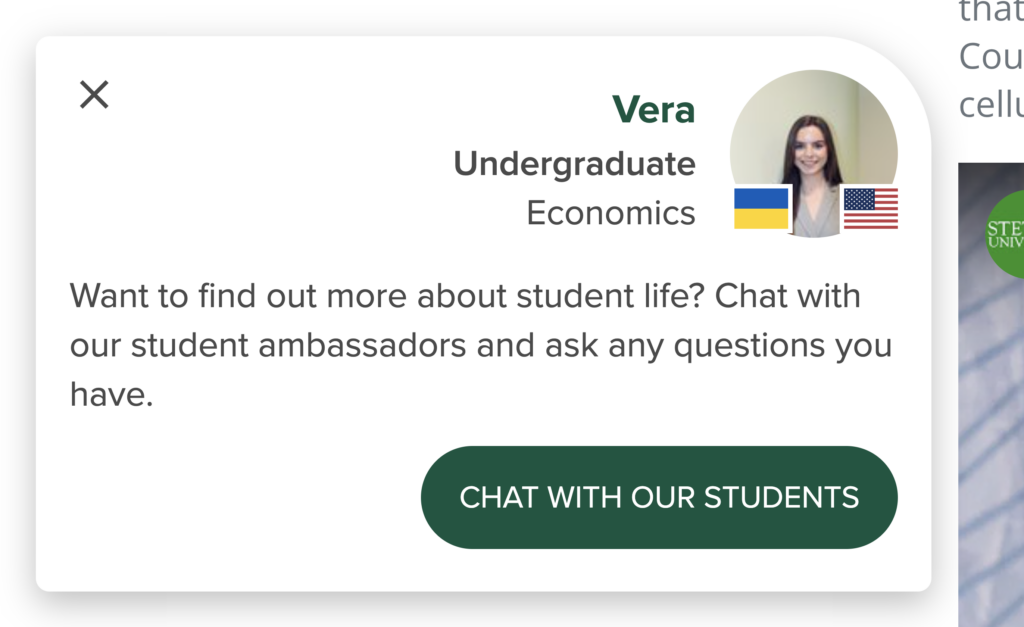This screenshot has width=1024, height=627.
Task: Click the words 'our student ambassadors'
Action: [x=268, y=345]
